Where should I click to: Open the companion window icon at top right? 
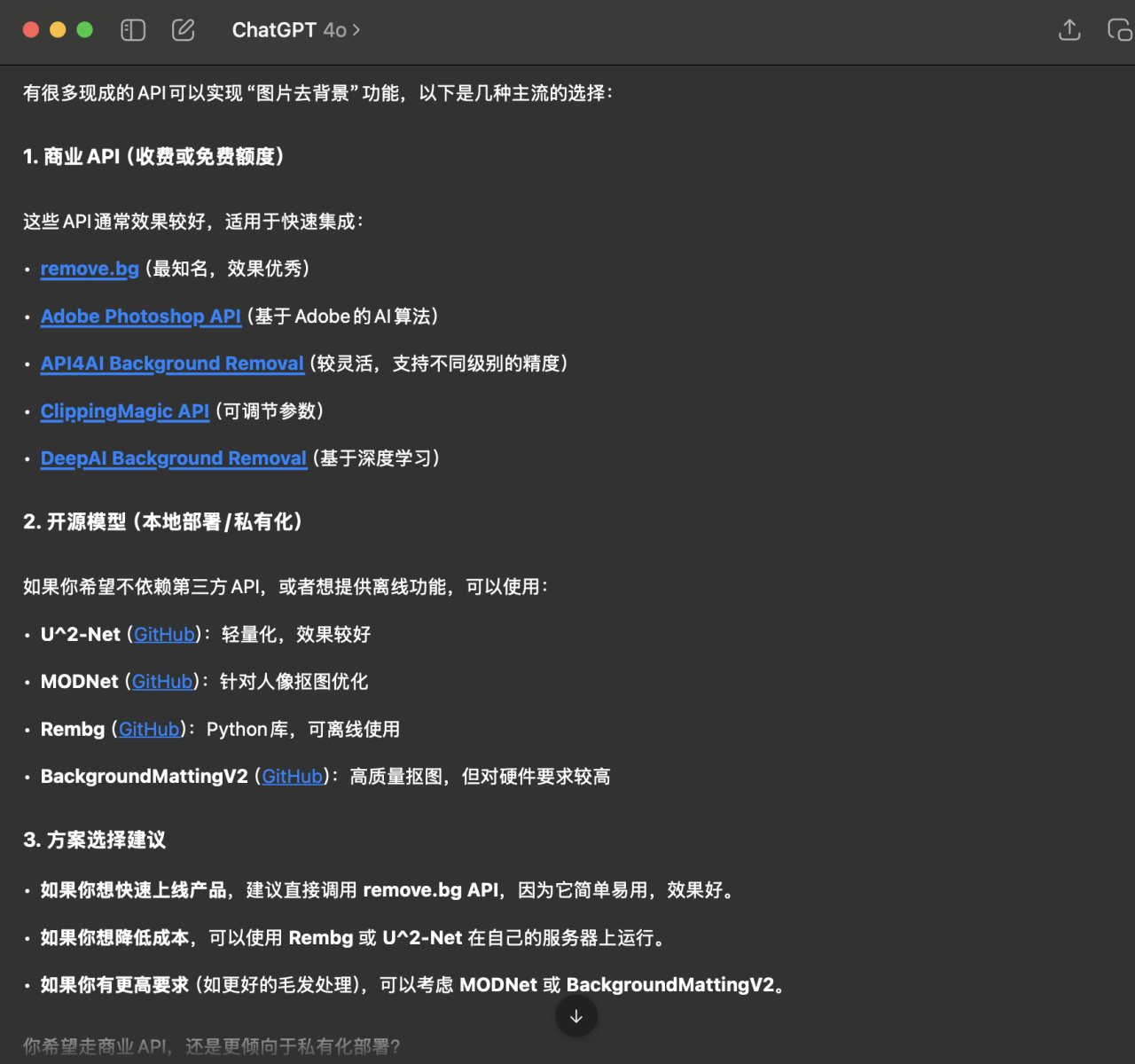(x=1119, y=30)
